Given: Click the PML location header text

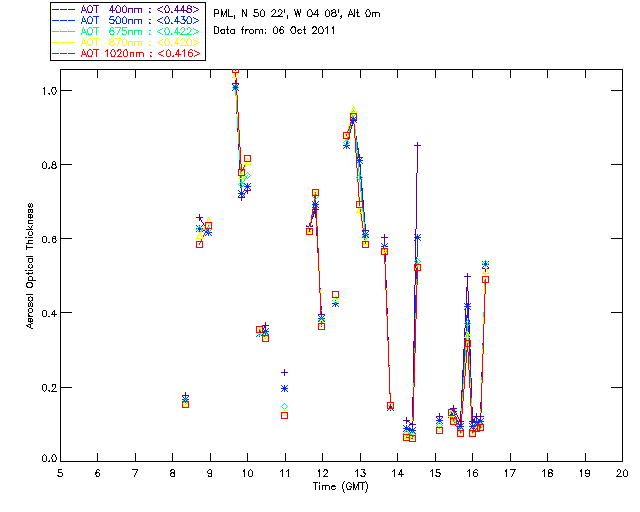Looking at the screenshot, I should tap(297, 14).
